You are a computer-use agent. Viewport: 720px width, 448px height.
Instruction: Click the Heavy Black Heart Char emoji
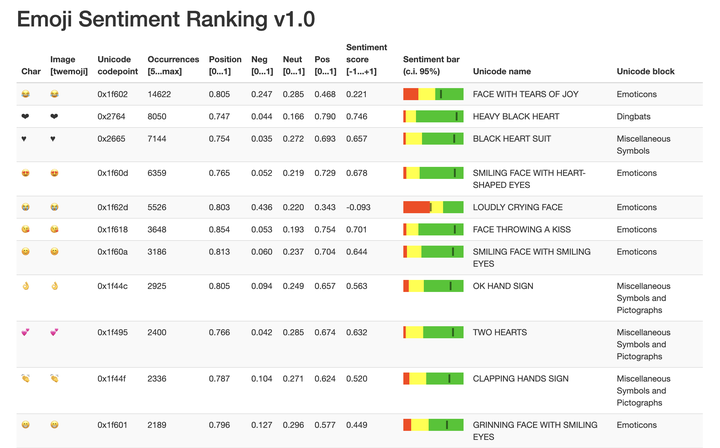pos(25,116)
